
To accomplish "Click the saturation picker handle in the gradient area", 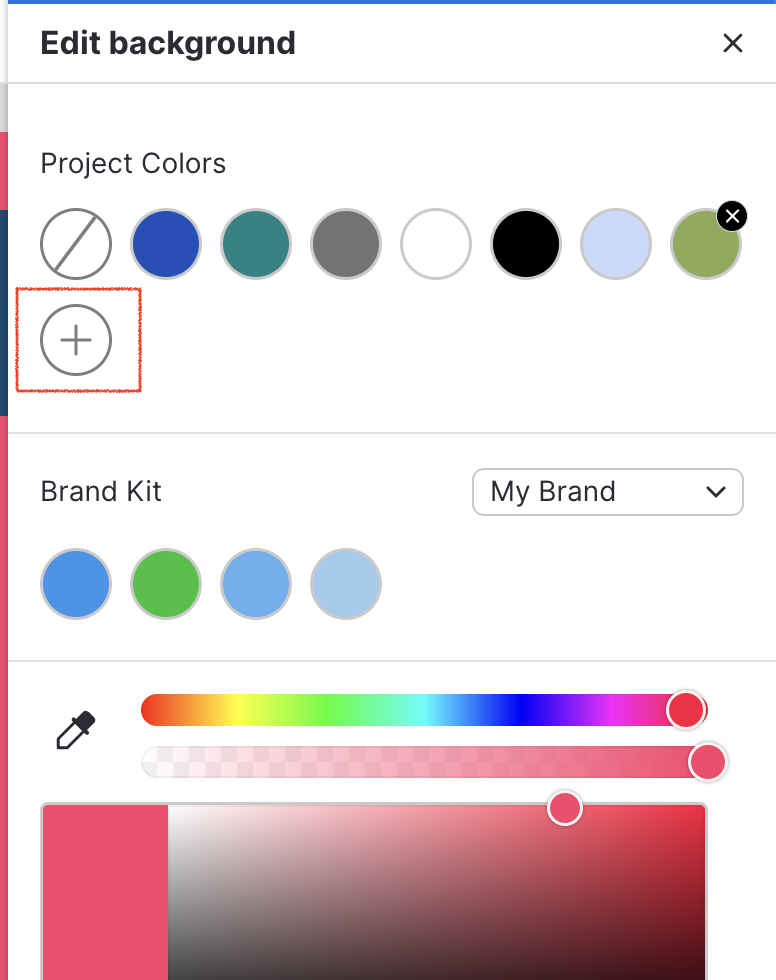I will pyautogui.click(x=564, y=808).
